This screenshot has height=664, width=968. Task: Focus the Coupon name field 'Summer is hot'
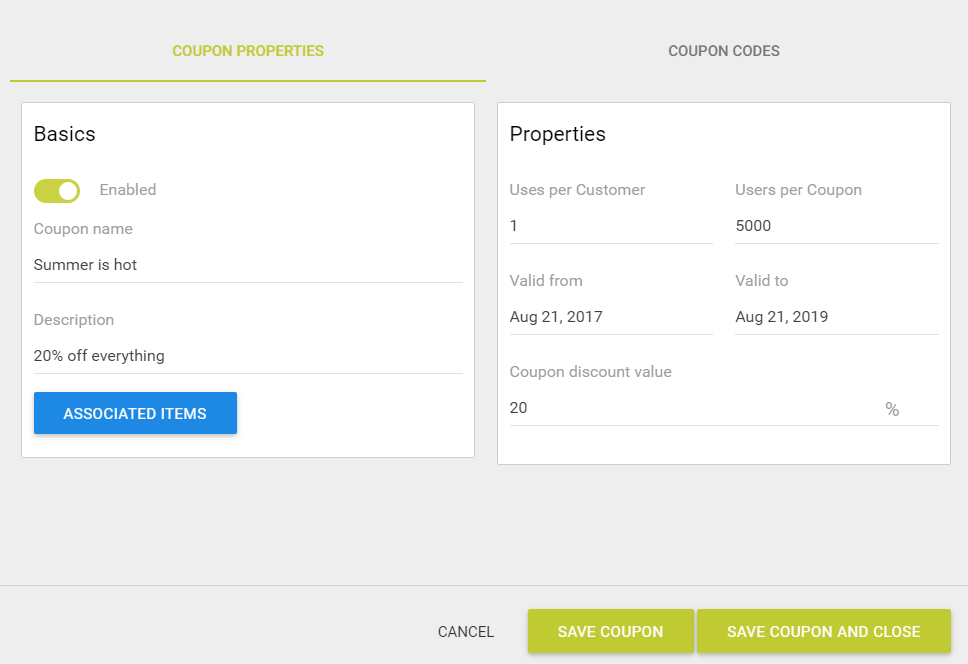(248, 265)
